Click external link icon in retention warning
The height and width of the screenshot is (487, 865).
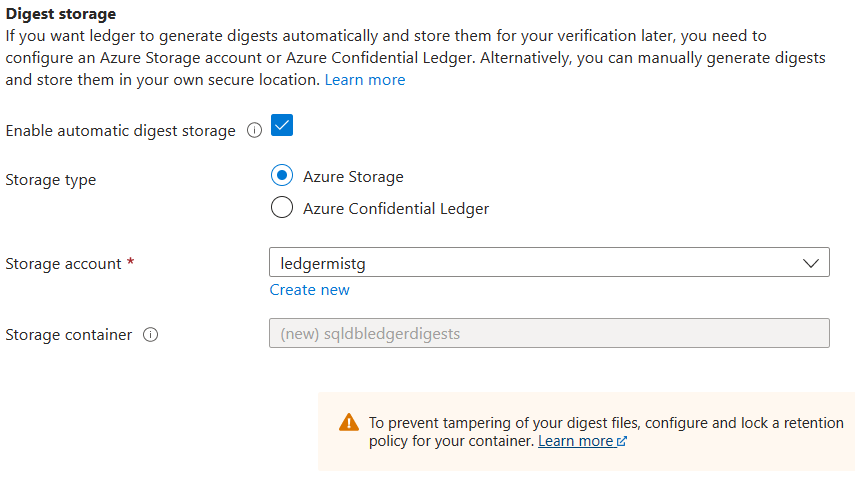click(x=622, y=442)
